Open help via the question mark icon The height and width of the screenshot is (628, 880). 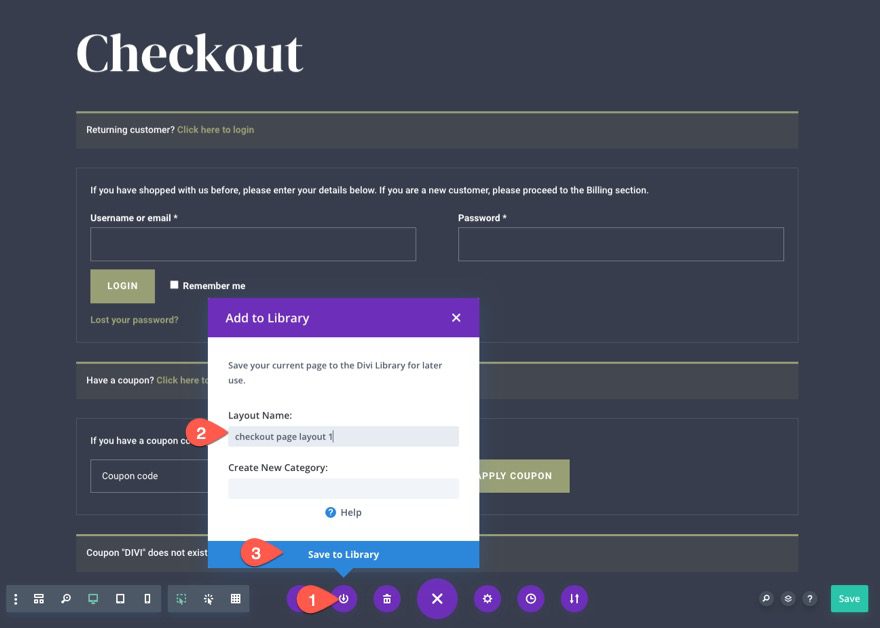click(x=810, y=598)
